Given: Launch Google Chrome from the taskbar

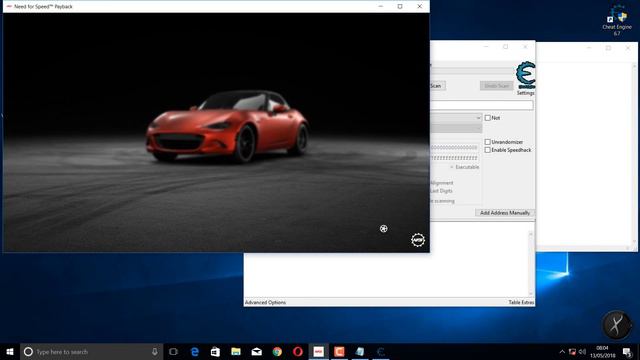Looking at the screenshot, I should click(277, 351).
